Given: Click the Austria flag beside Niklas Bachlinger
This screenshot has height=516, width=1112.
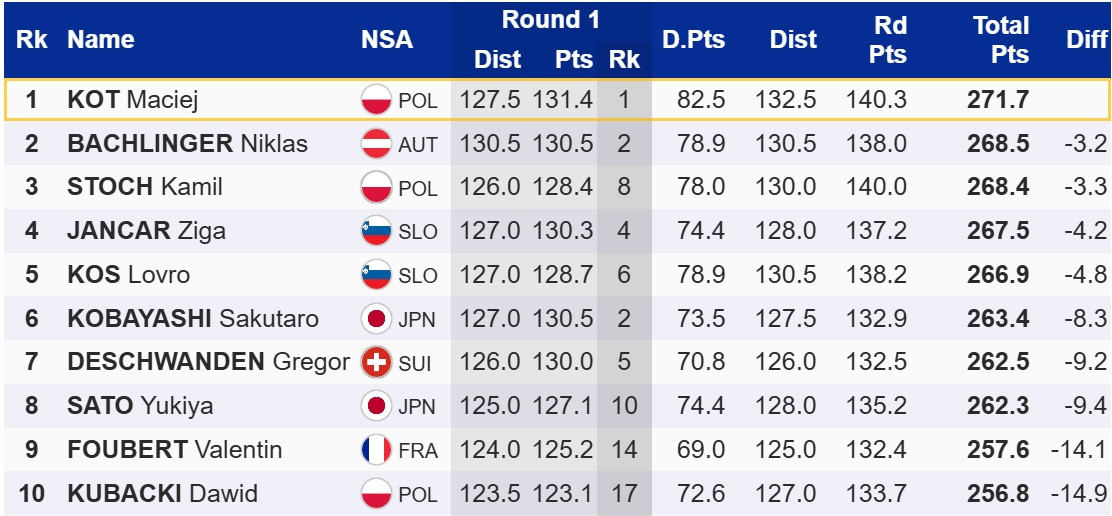Looking at the screenshot, I should pyautogui.click(x=376, y=144).
